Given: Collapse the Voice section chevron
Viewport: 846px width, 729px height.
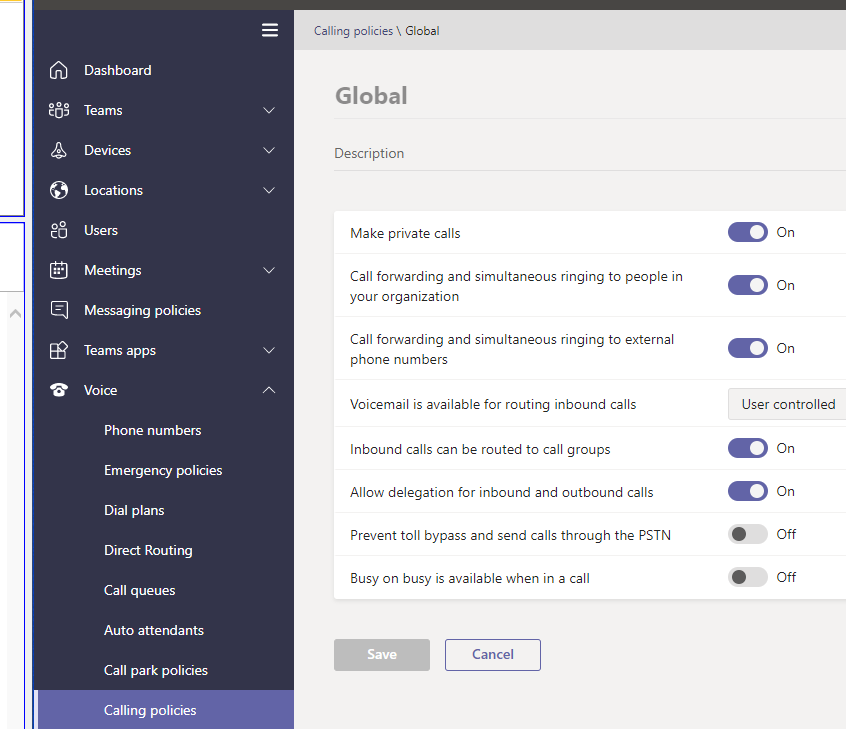Looking at the screenshot, I should point(269,390).
